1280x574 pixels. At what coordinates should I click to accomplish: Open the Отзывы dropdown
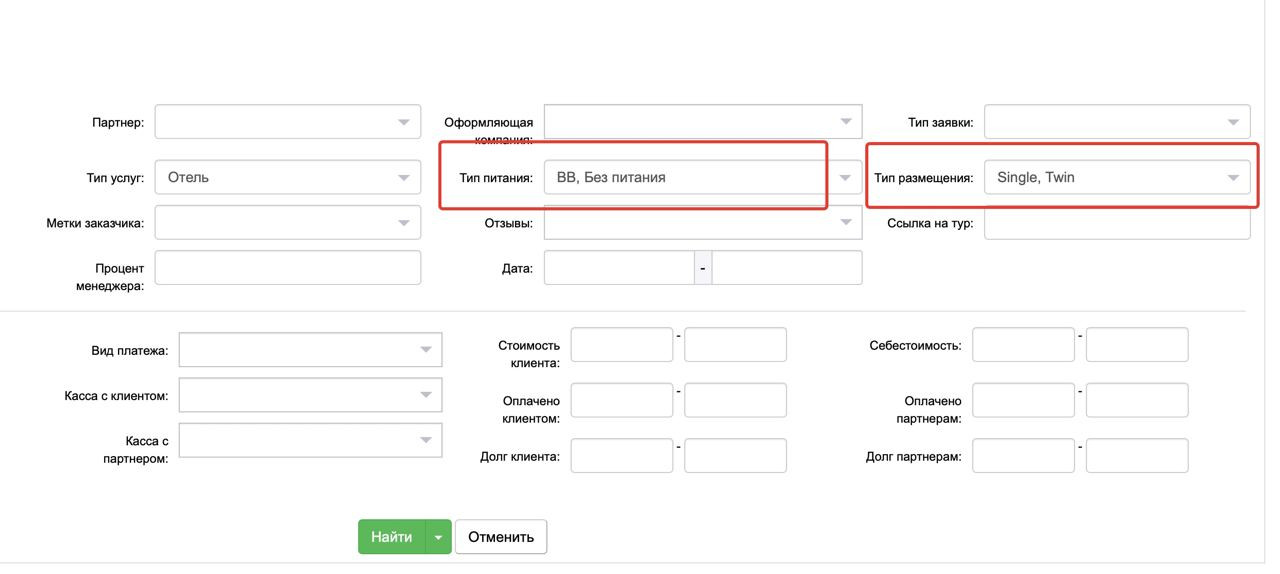(702, 223)
